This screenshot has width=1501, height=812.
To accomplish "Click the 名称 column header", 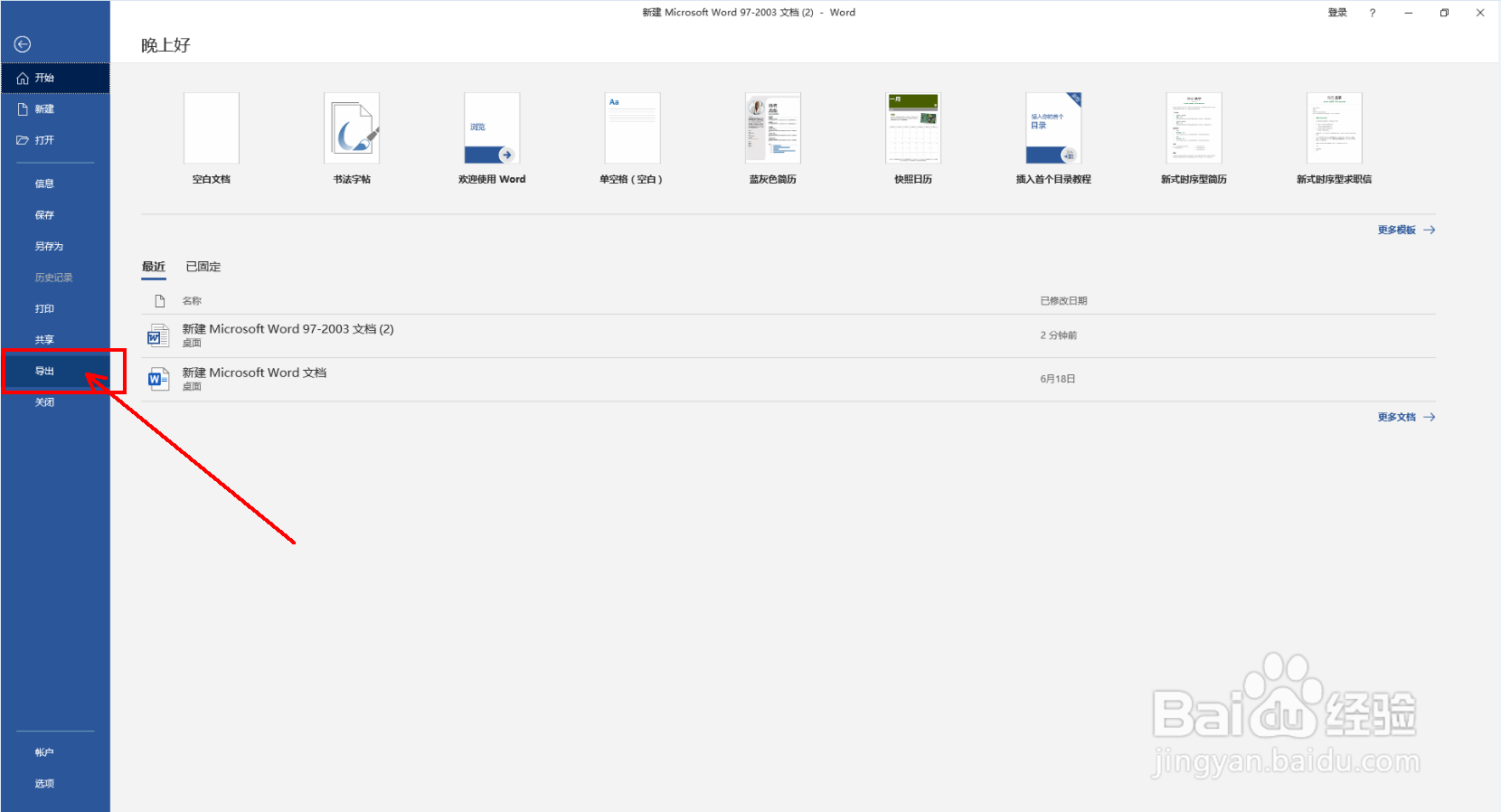I will click(x=192, y=301).
